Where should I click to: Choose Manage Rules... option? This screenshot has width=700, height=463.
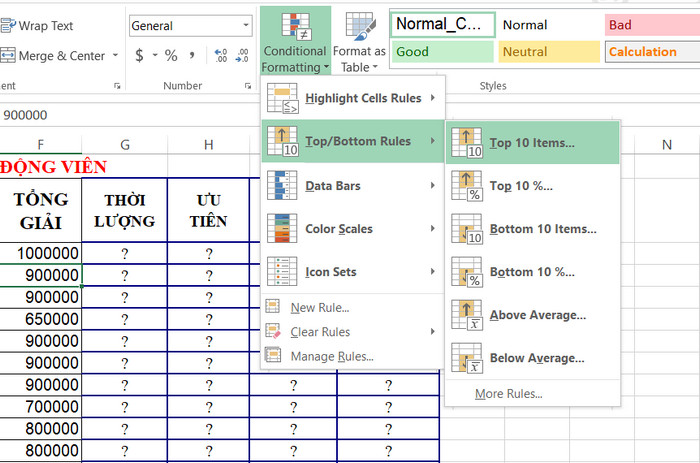coord(353,356)
